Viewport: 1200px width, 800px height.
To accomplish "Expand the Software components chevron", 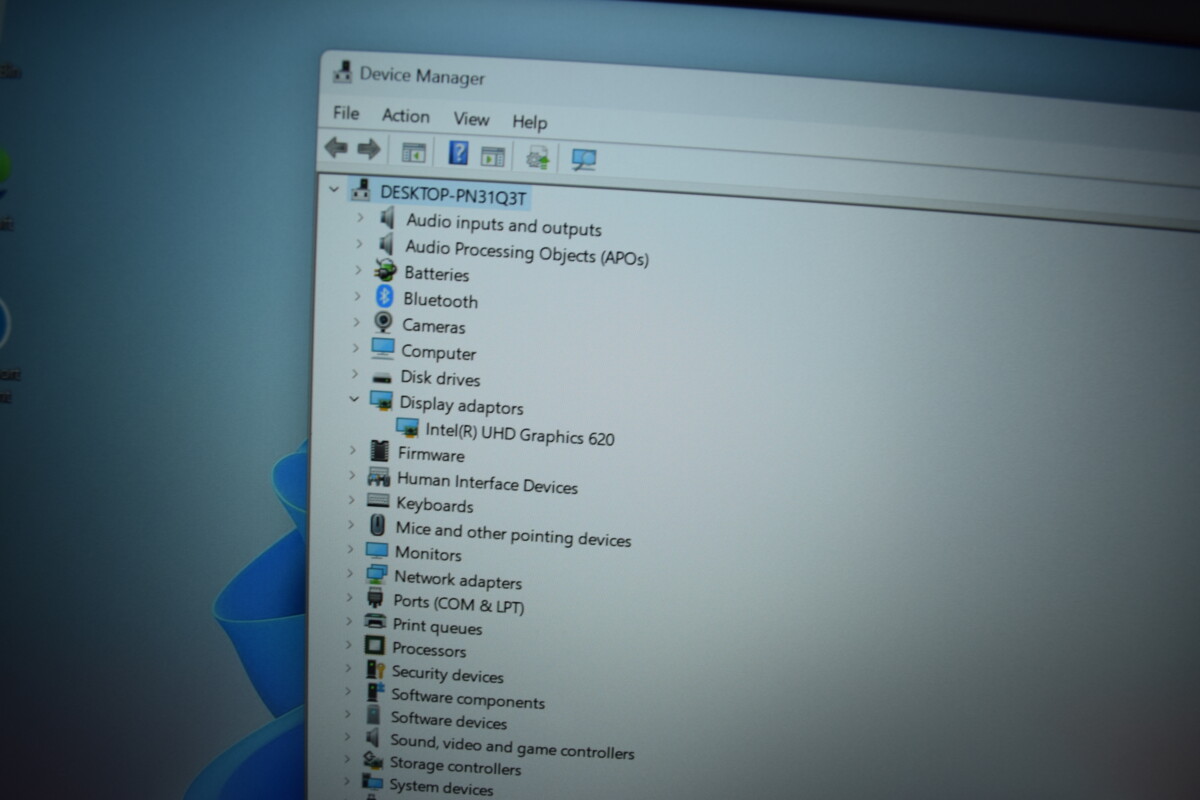I will [x=349, y=691].
